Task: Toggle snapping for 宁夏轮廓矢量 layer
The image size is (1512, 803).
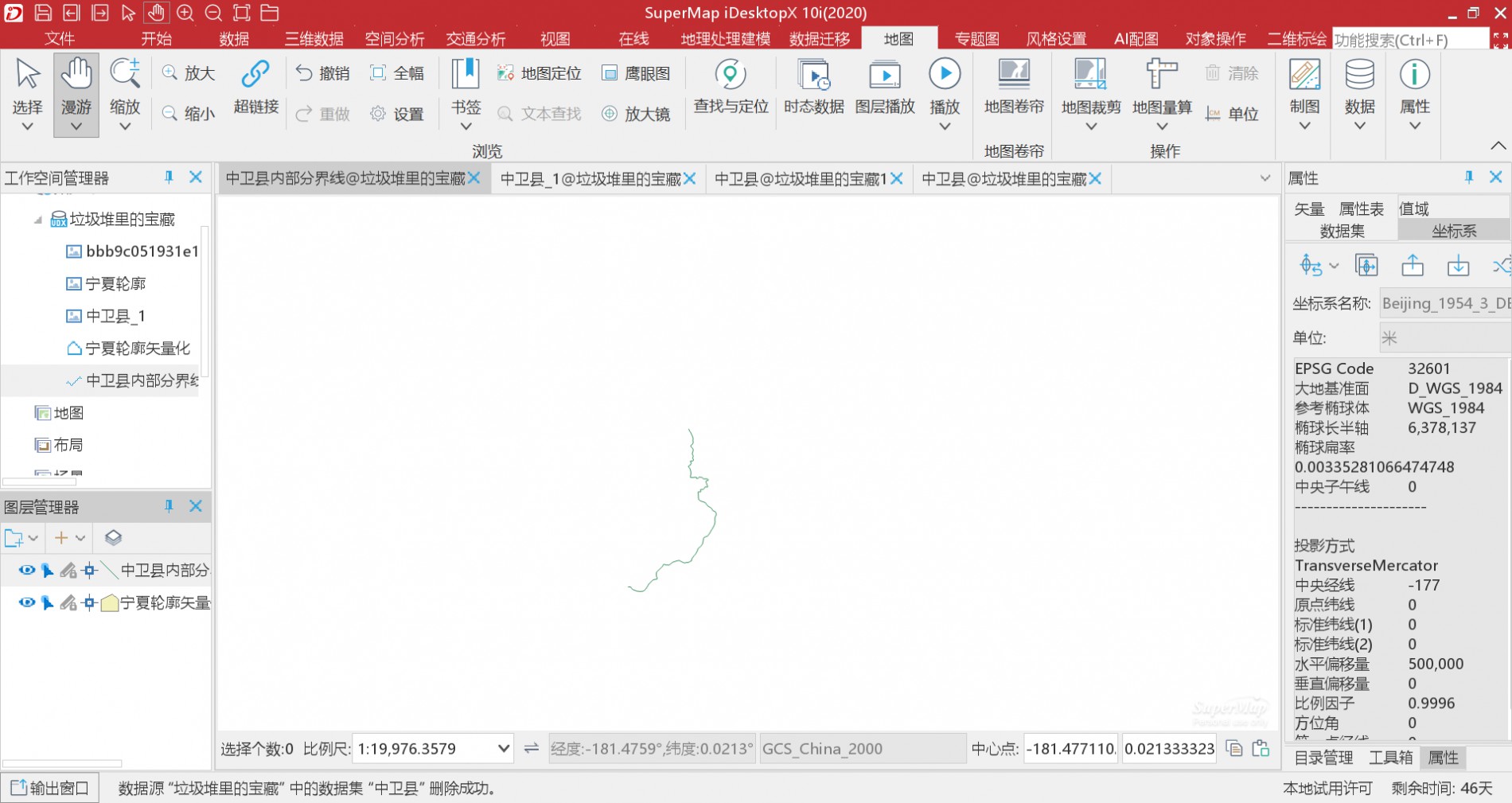Action: [x=89, y=602]
